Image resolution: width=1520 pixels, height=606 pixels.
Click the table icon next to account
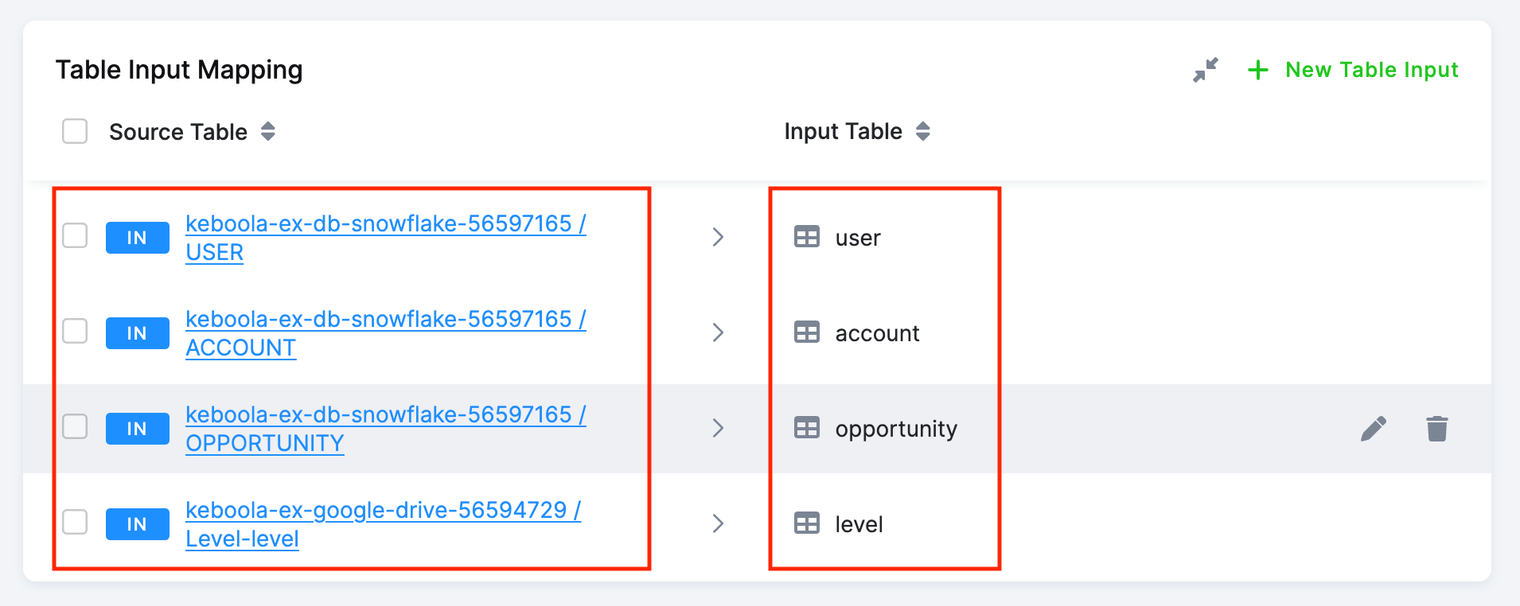pyautogui.click(x=807, y=332)
